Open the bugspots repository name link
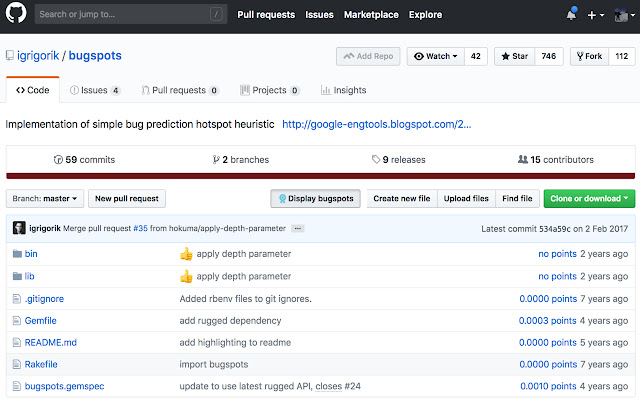 tap(95, 56)
